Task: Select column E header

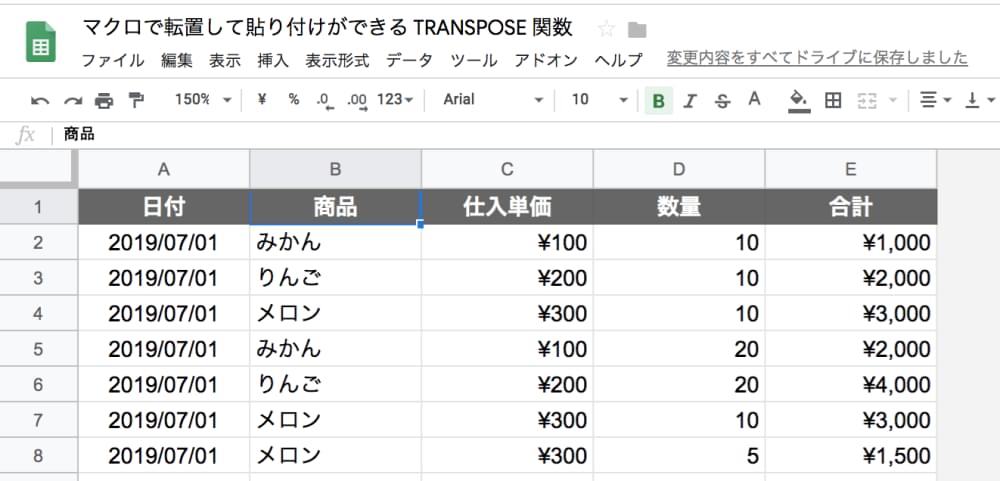Action: click(851, 169)
